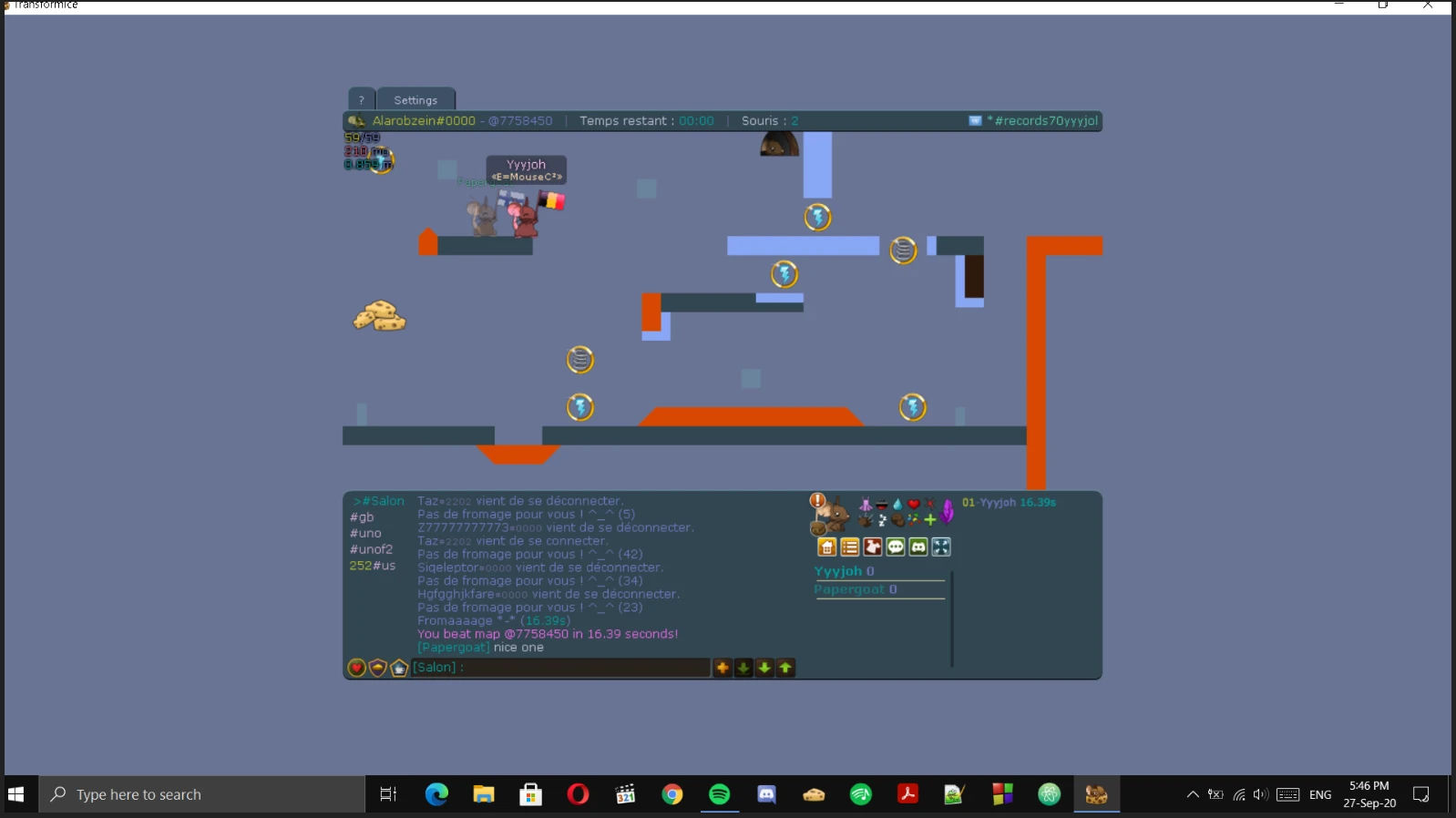
Task: Click the pink dancing mouse emote icon
Action: point(866,504)
